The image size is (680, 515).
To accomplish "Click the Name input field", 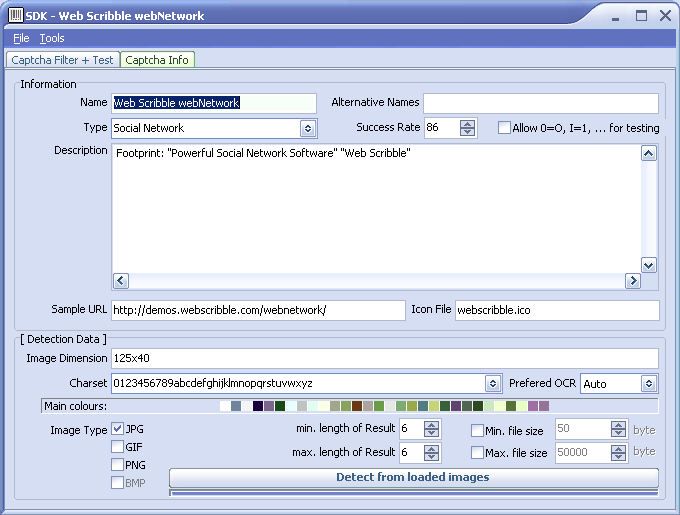I will coord(214,103).
